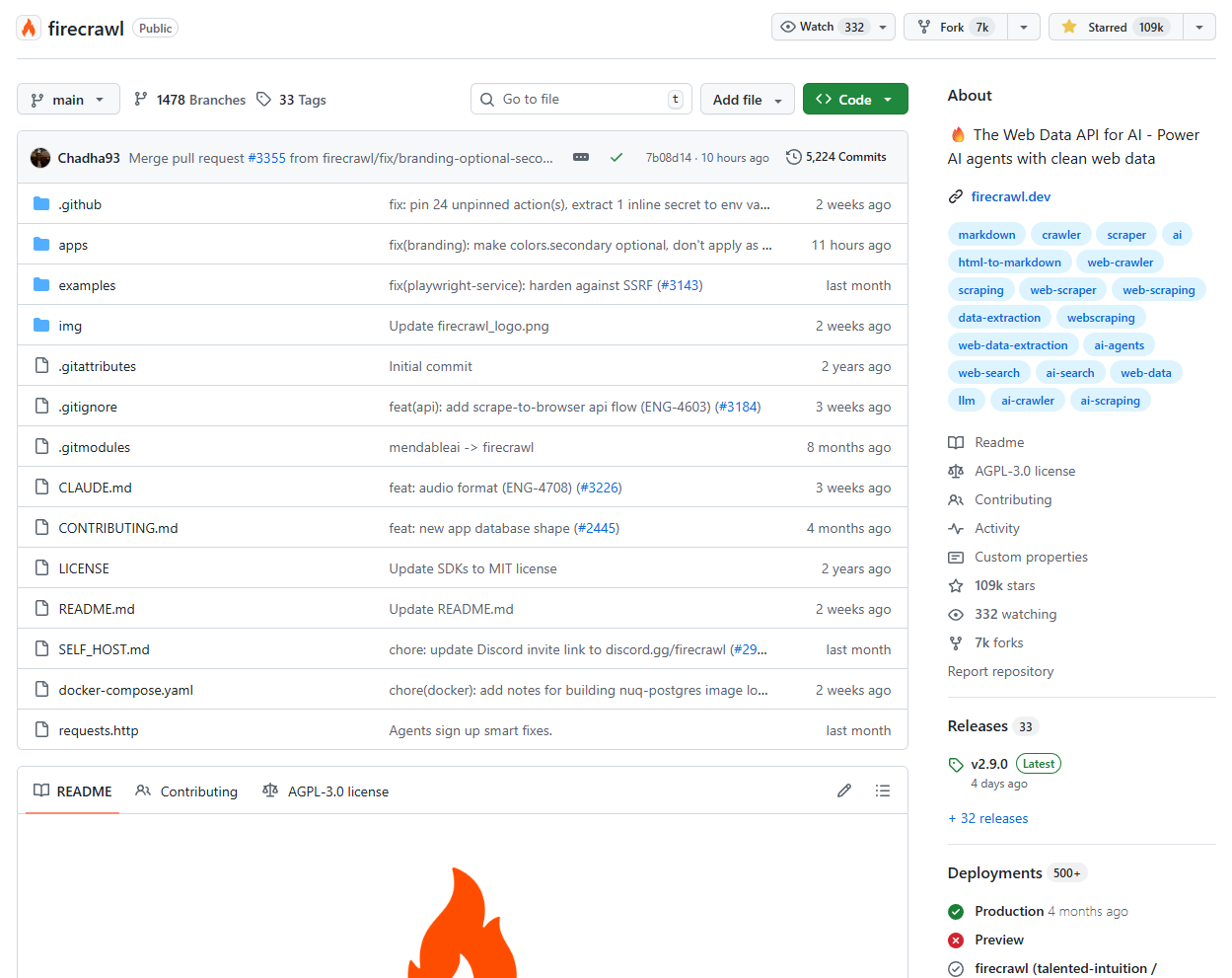Click the Production success check icon
The height and width of the screenshot is (978, 1232).
tap(956, 912)
